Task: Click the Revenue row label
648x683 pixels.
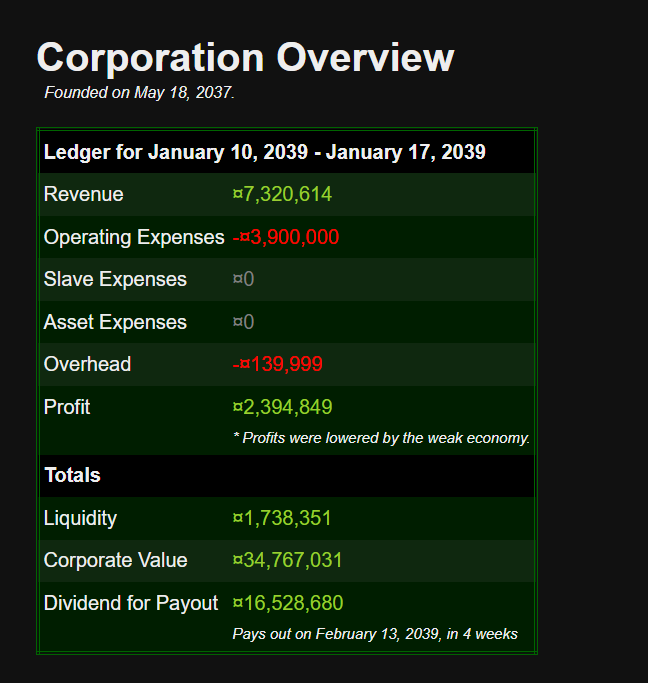Action: pos(84,194)
